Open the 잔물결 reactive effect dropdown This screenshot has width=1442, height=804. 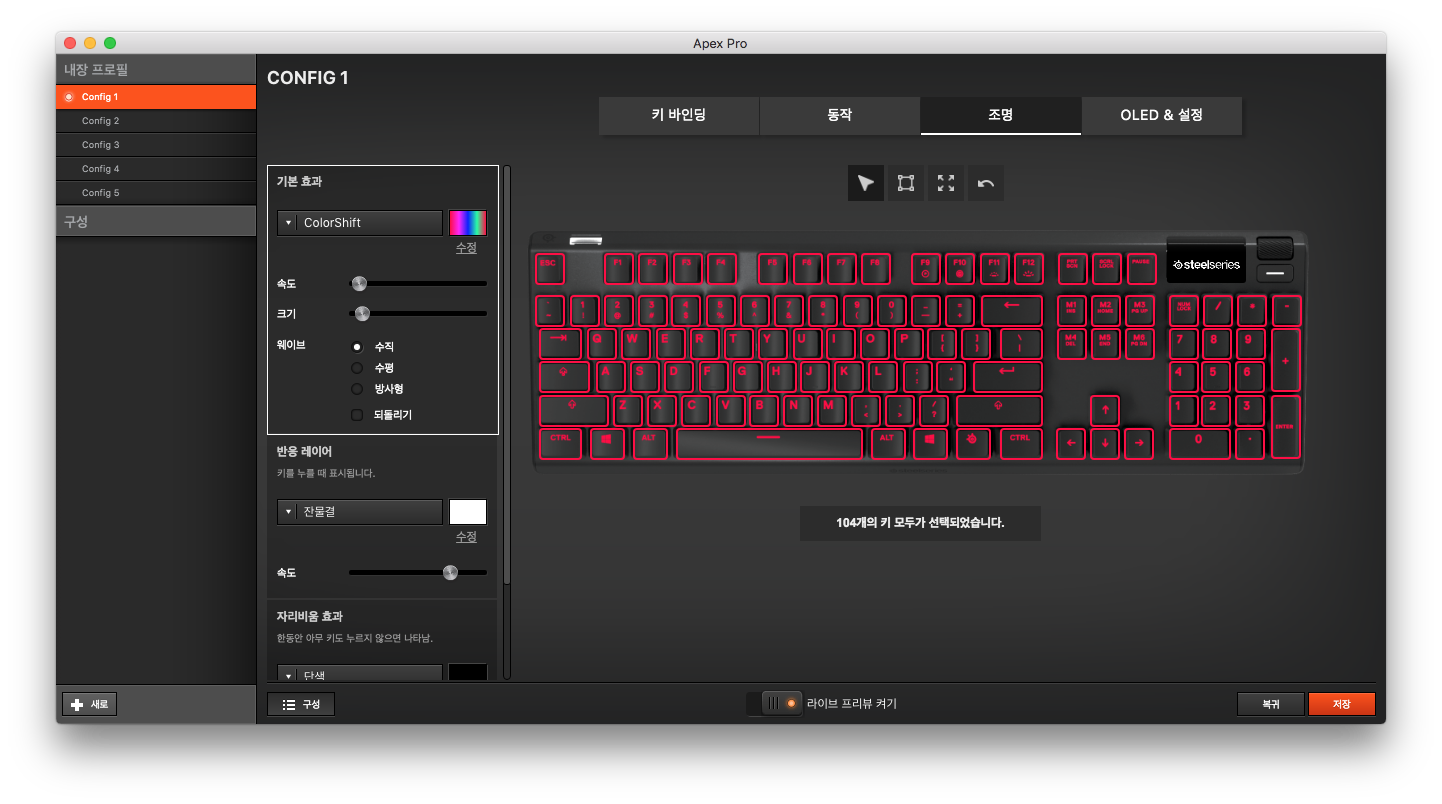(x=360, y=512)
